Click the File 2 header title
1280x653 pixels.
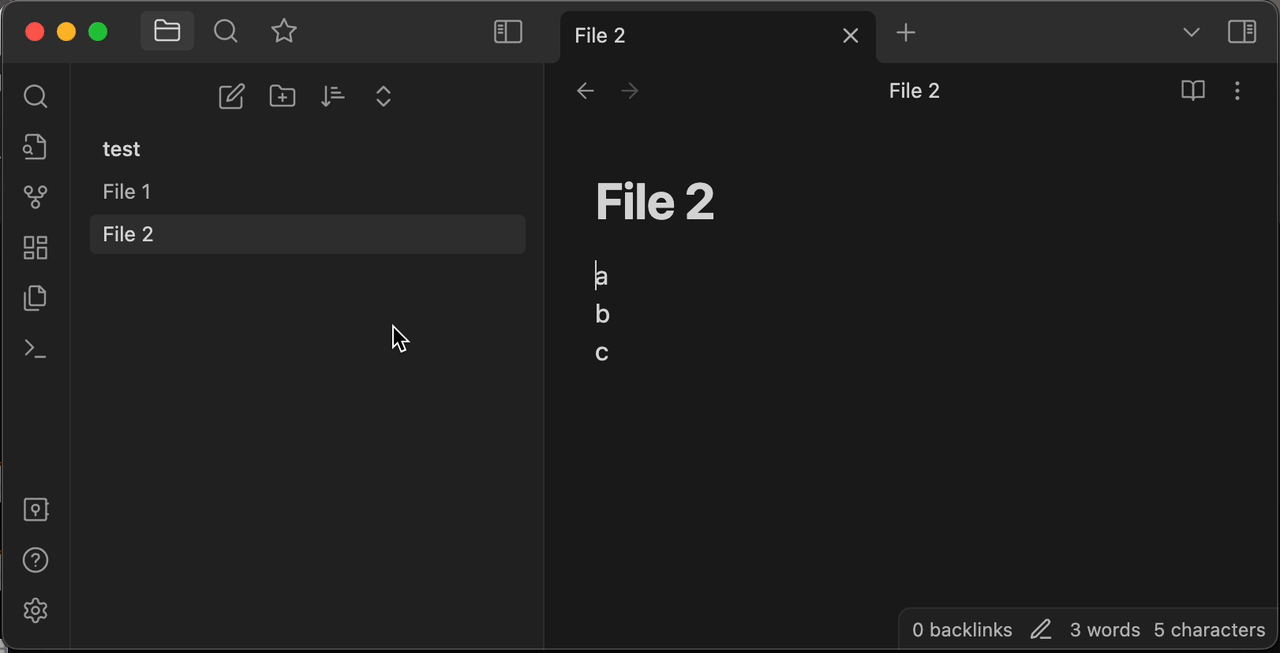(914, 91)
